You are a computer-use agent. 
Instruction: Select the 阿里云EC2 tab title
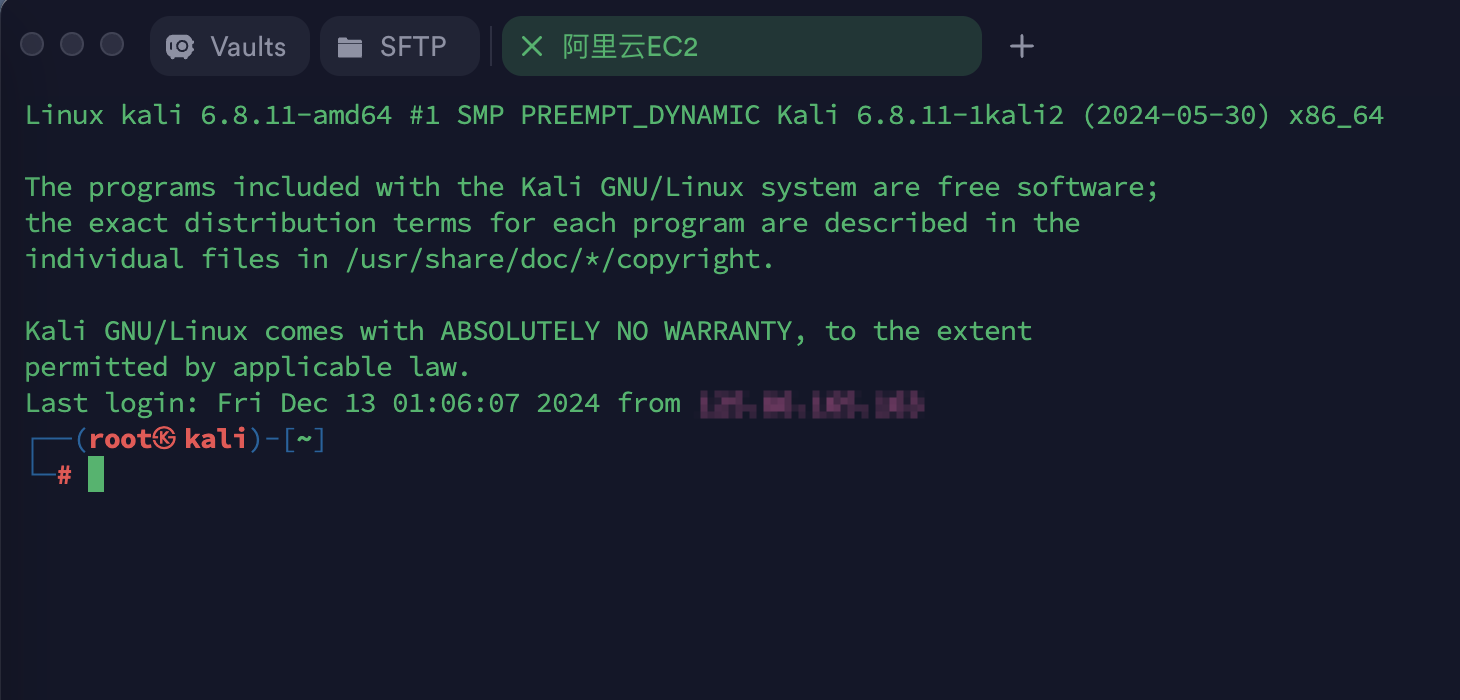pos(630,46)
